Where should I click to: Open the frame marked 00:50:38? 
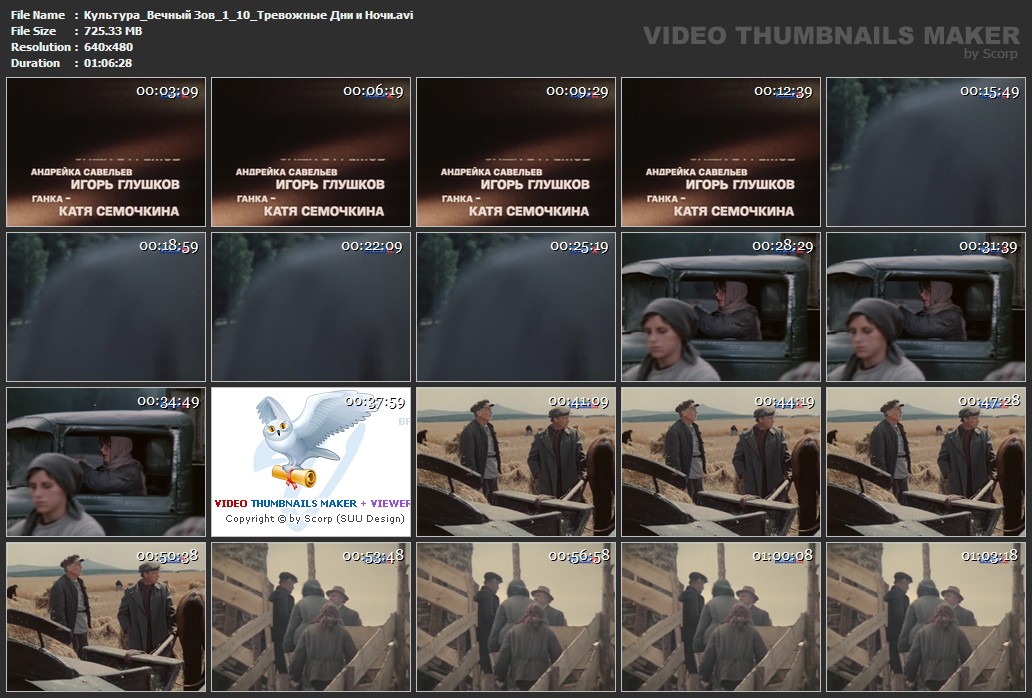point(105,617)
